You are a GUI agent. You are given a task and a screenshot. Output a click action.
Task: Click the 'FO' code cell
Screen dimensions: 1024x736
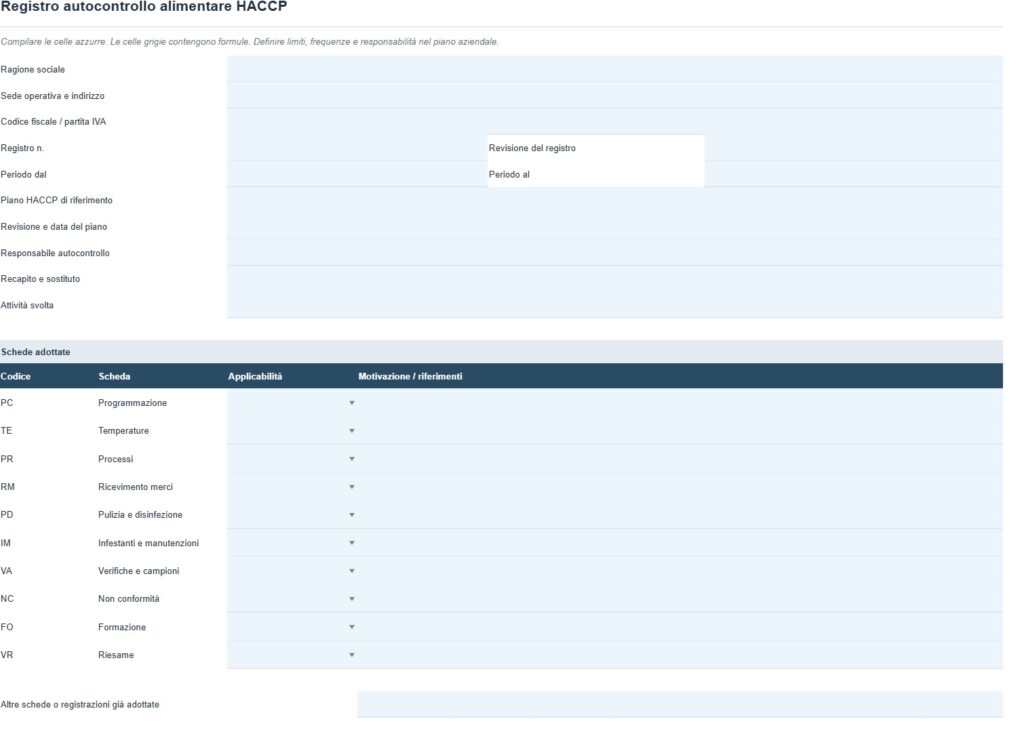pos(7,627)
